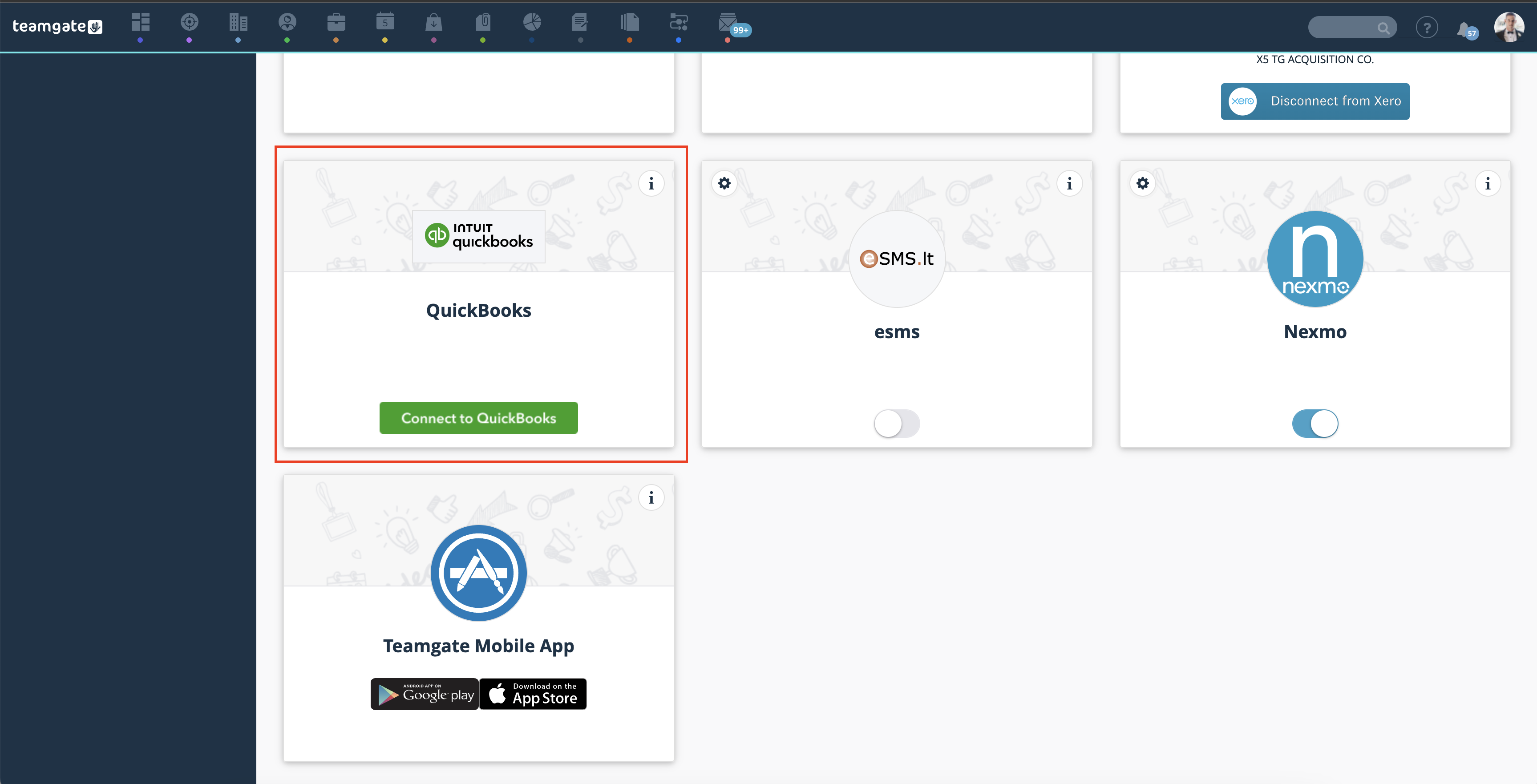Viewport: 1537px width, 784px height.
Task: Show info for the QuickBooks card
Action: click(651, 184)
